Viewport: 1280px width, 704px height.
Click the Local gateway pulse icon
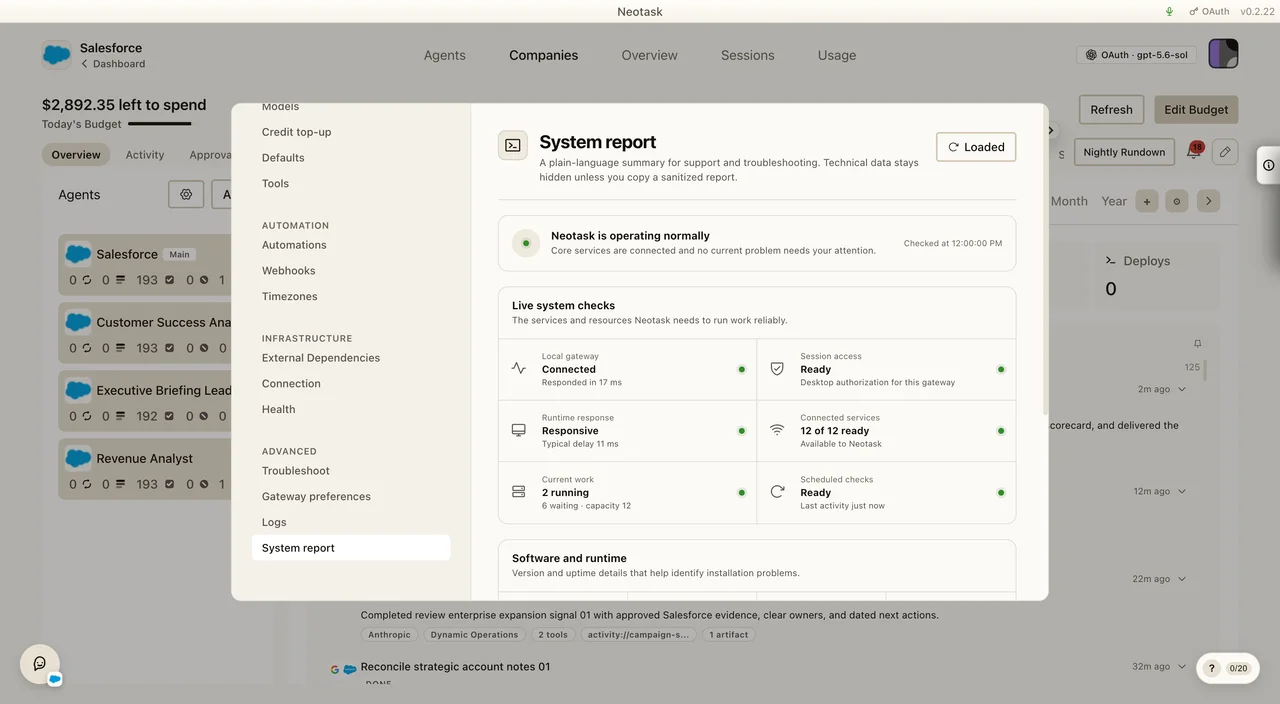click(518, 368)
